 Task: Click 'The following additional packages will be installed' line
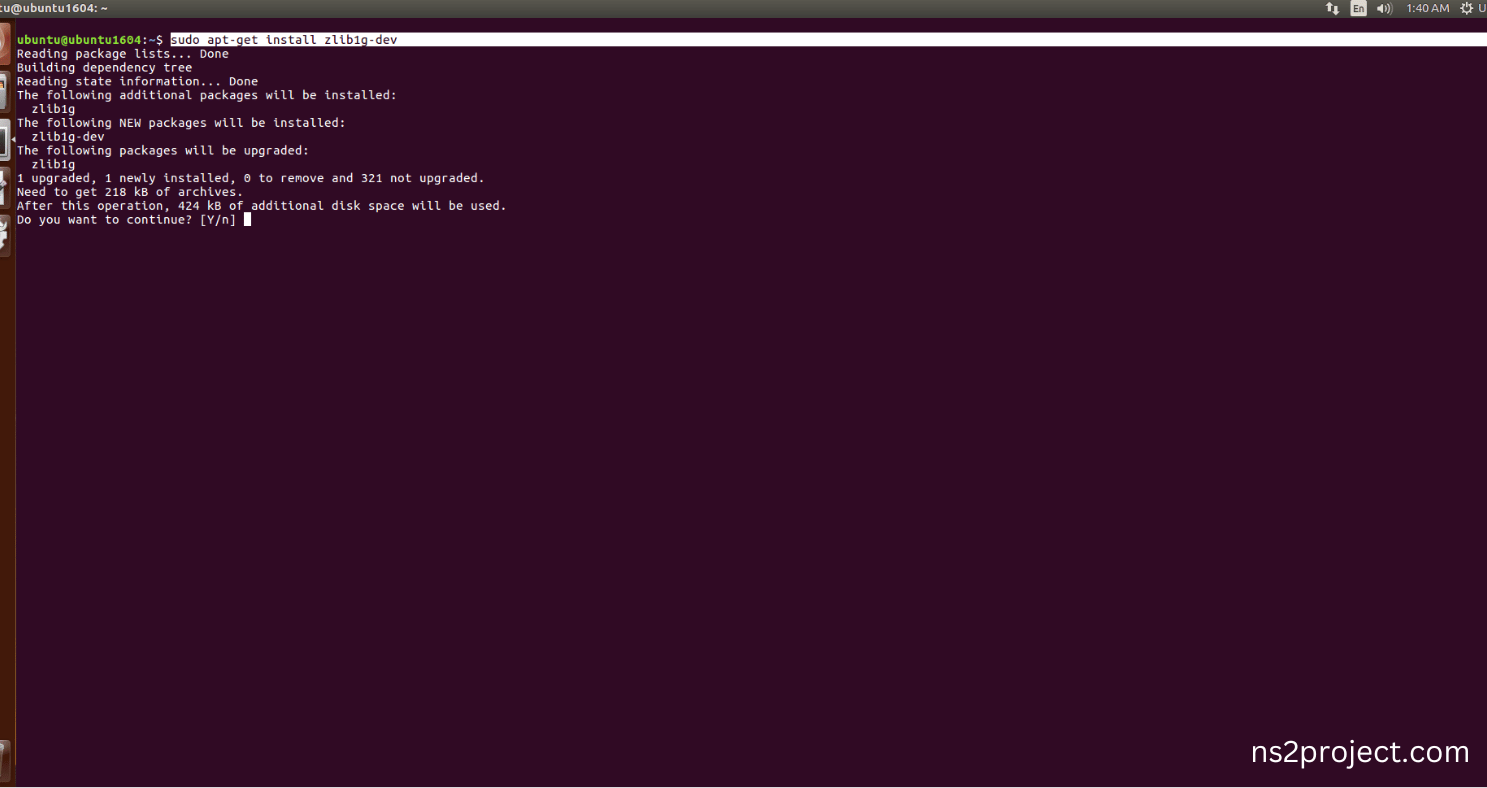pyautogui.click(x=207, y=95)
